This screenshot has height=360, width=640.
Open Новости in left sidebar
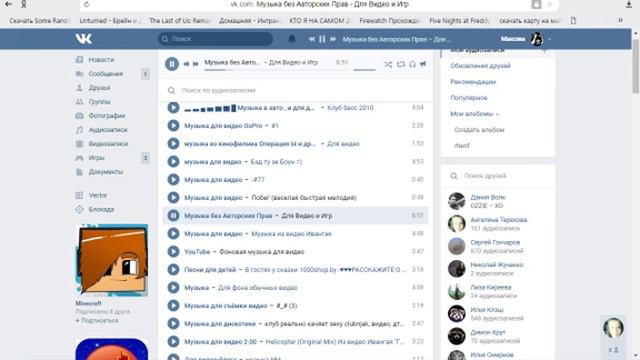click(x=101, y=60)
